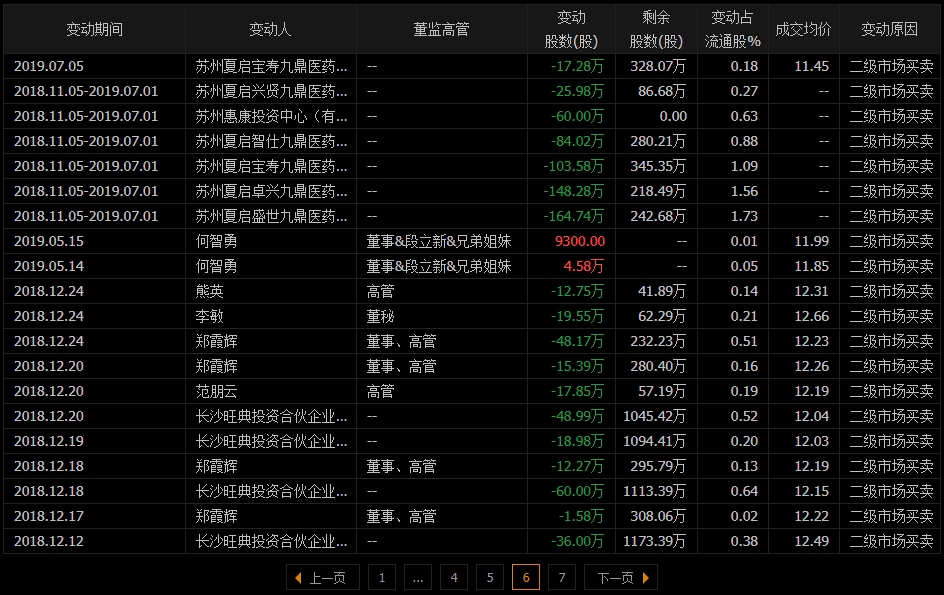This screenshot has width=944, height=595.
Task: Select 苏州夏启盛世九鼎医药 shareholder cell
Action: (271, 216)
